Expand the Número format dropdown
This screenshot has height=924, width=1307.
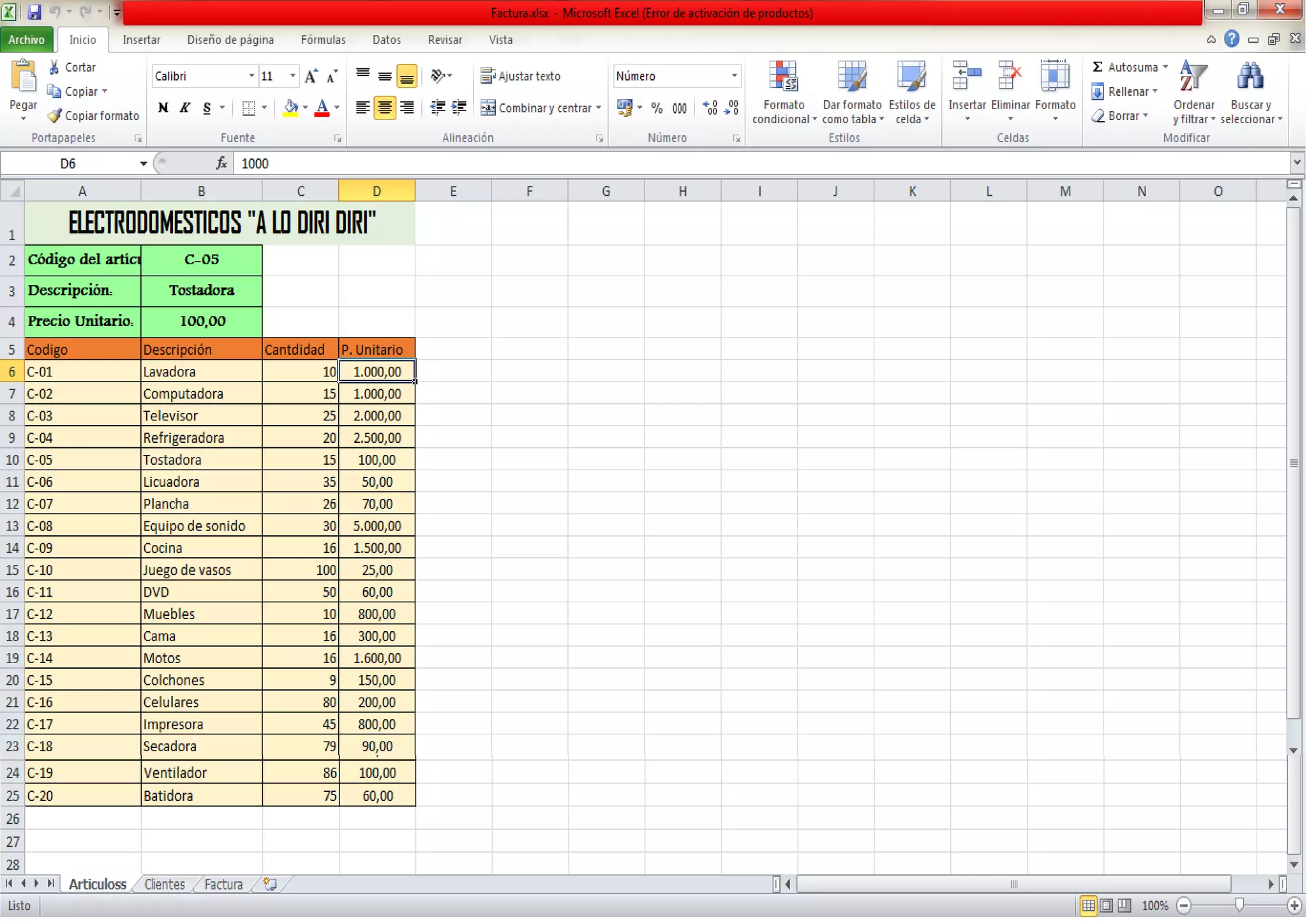click(734, 77)
